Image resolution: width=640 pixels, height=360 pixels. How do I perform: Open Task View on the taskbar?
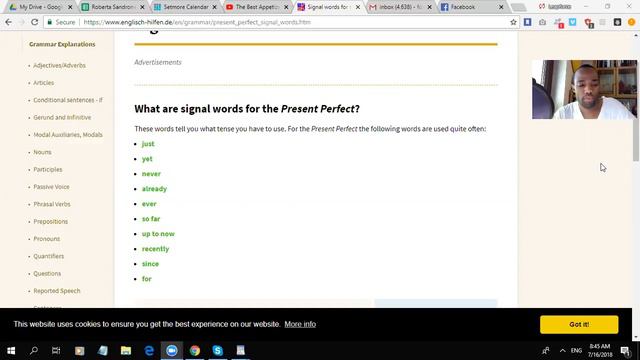click(56, 351)
